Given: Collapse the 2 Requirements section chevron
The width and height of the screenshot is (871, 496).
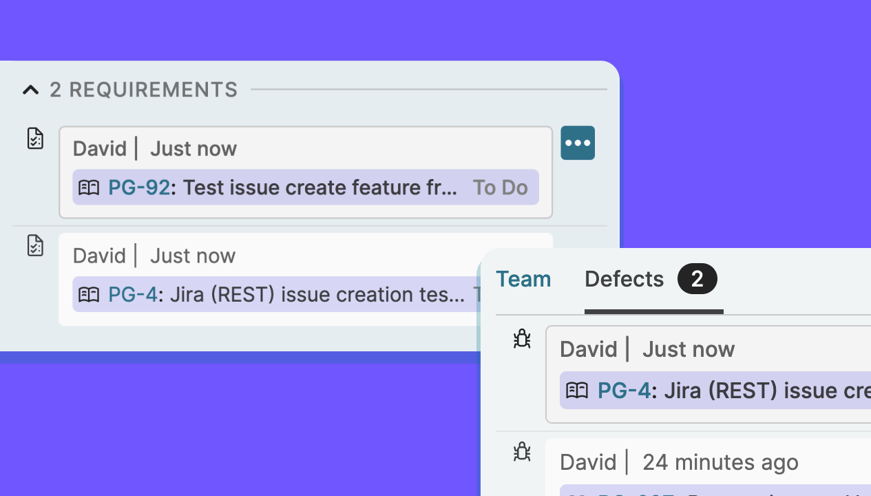Looking at the screenshot, I should pos(31,90).
